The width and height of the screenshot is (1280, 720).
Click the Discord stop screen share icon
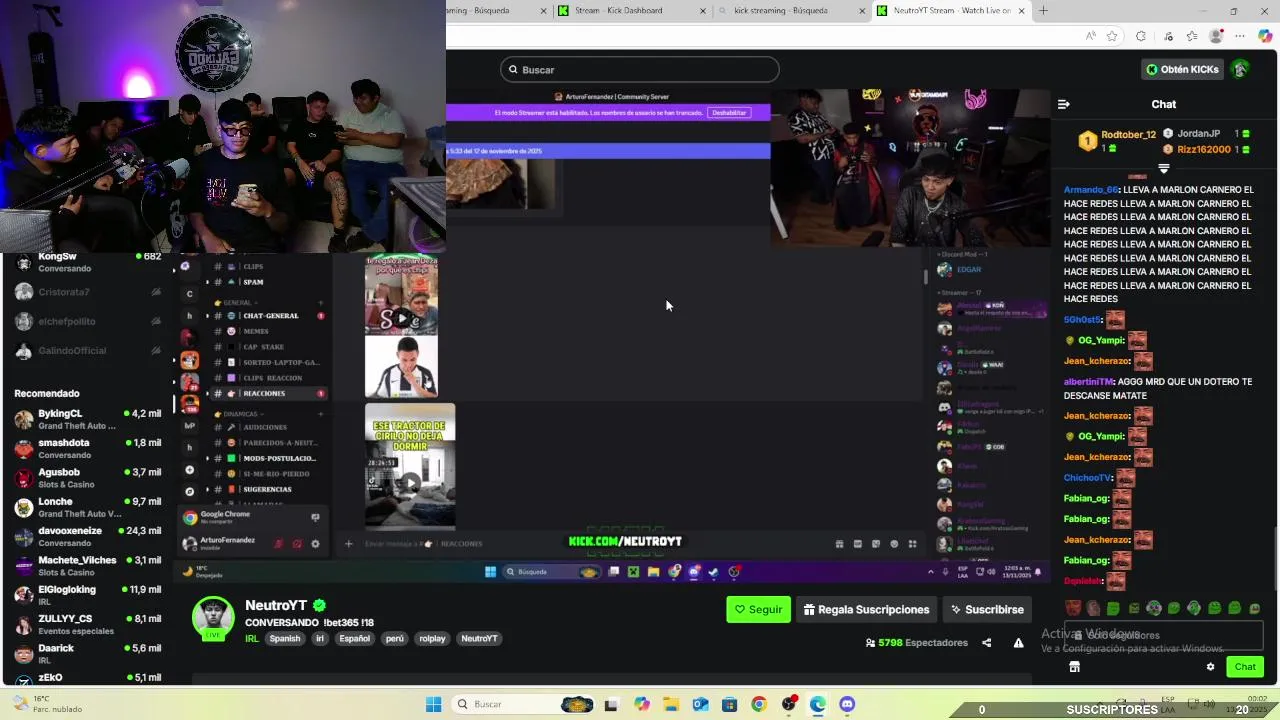[315, 518]
